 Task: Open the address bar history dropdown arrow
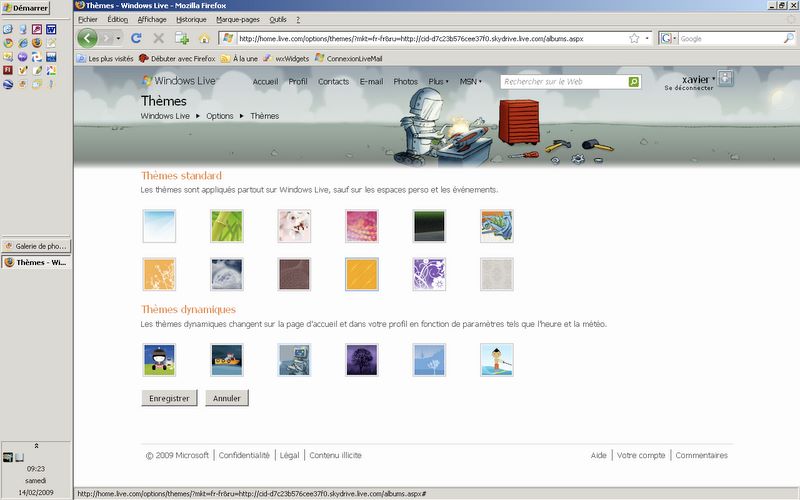pos(647,38)
